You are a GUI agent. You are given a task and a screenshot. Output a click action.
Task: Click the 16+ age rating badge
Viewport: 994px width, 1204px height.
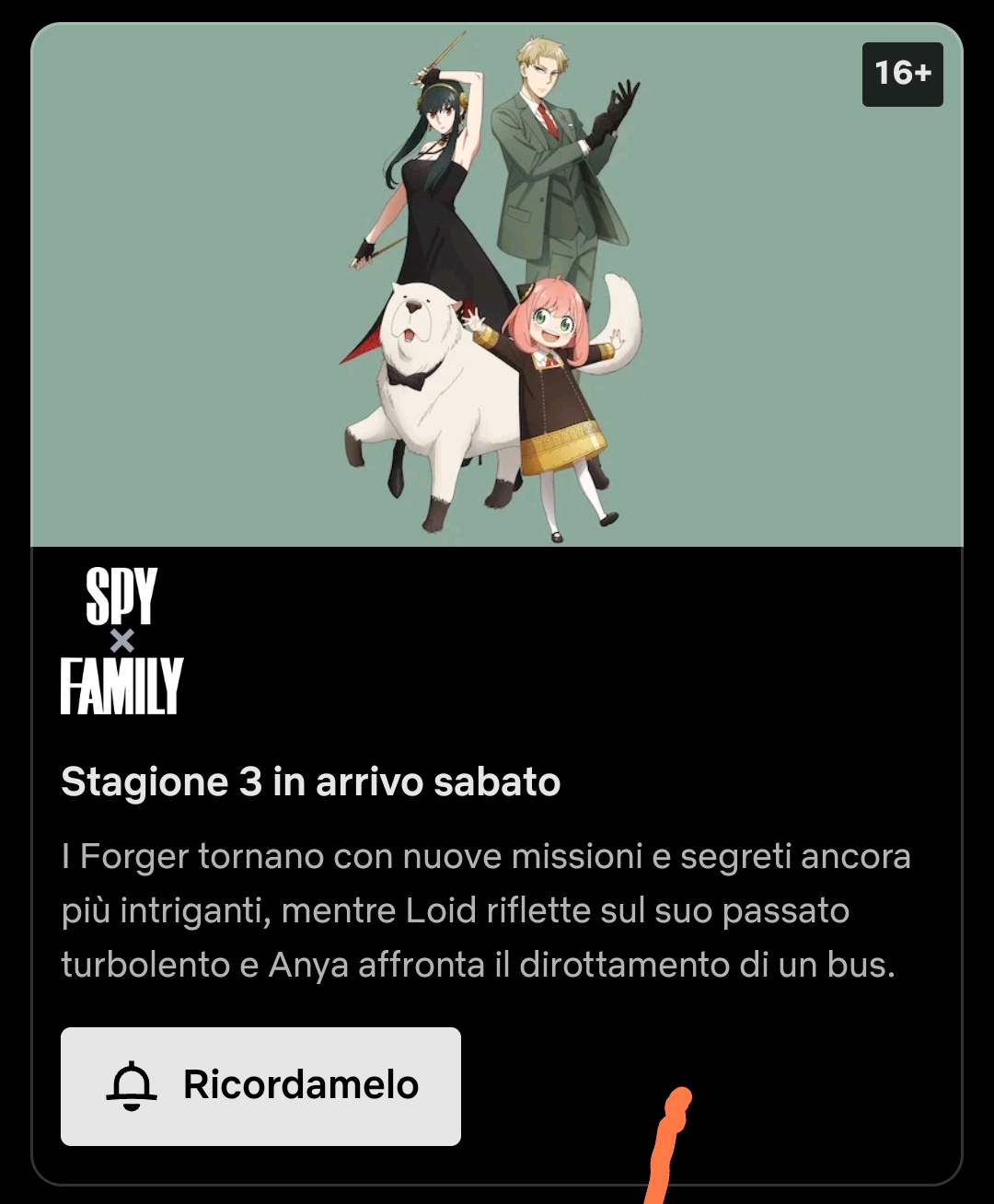point(902,74)
